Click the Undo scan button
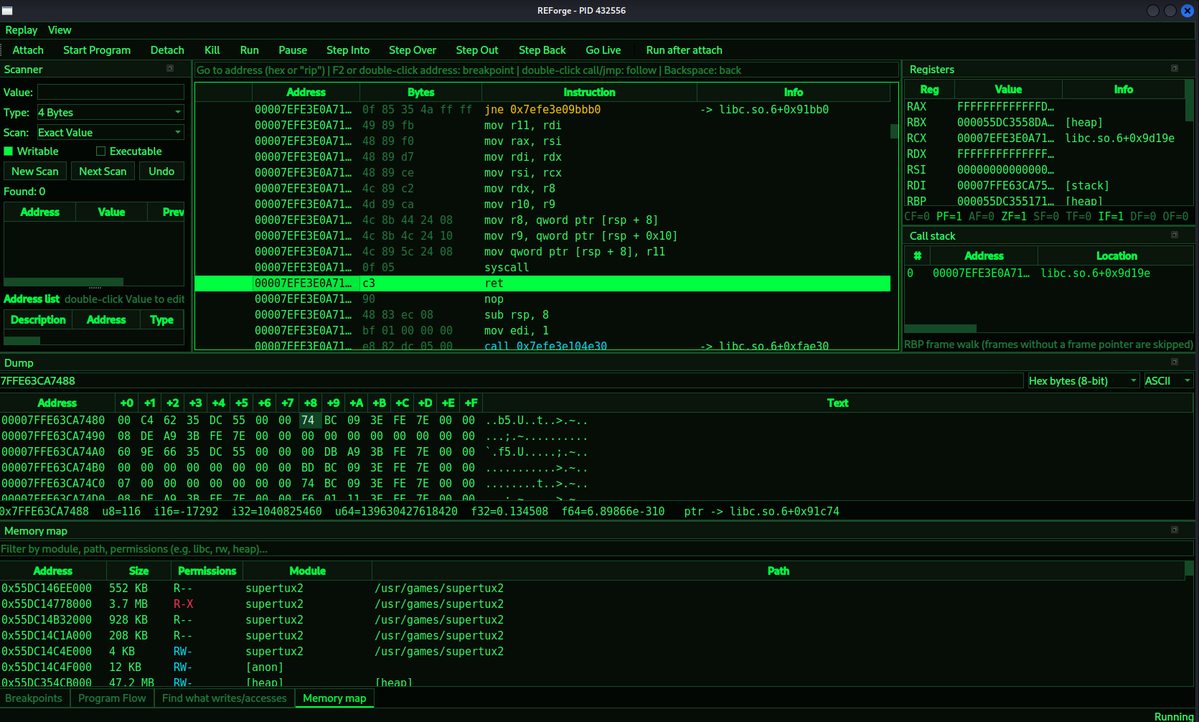The width and height of the screenshot is (1199, 722). tap(161, 171)
